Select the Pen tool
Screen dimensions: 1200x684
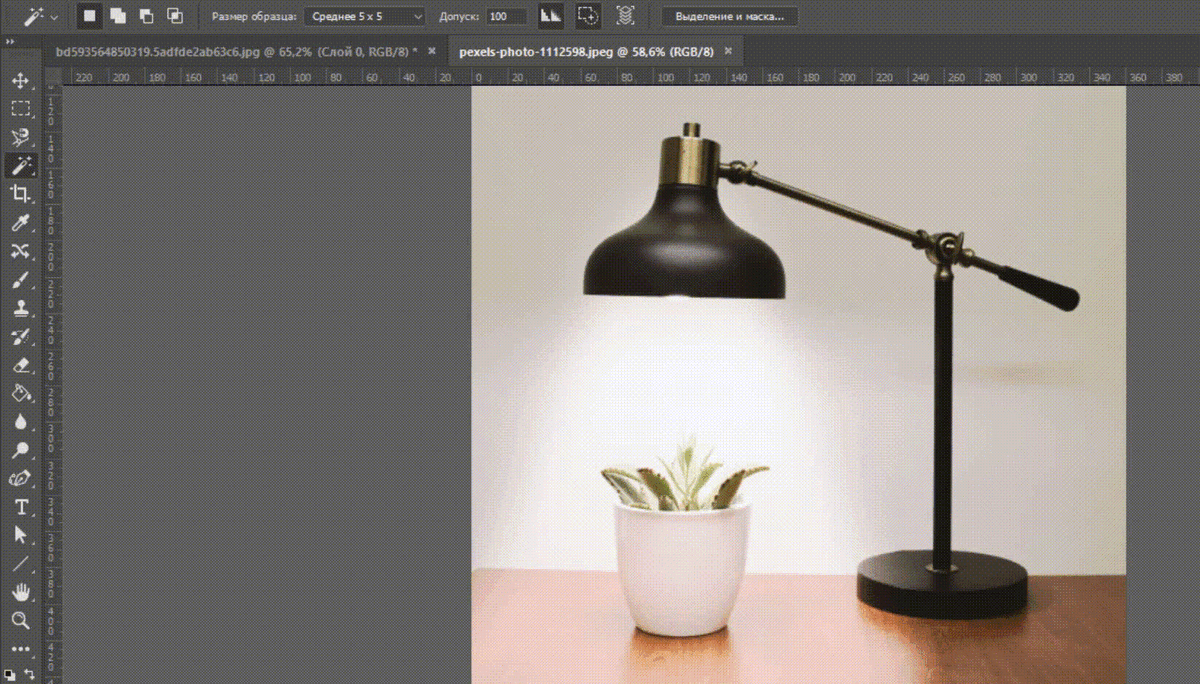20,478
